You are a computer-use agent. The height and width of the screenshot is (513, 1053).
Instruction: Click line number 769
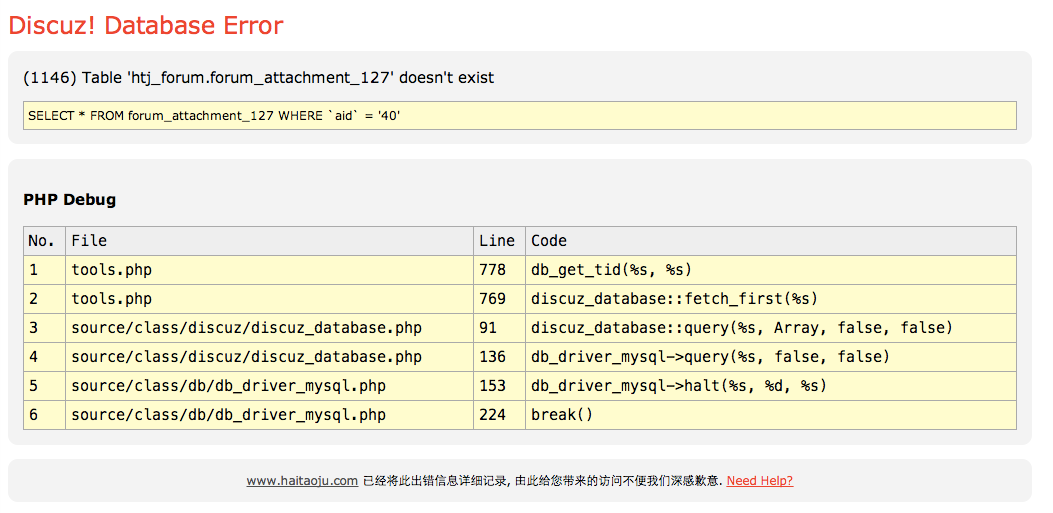pyautogui.click(x=500, y=299)
